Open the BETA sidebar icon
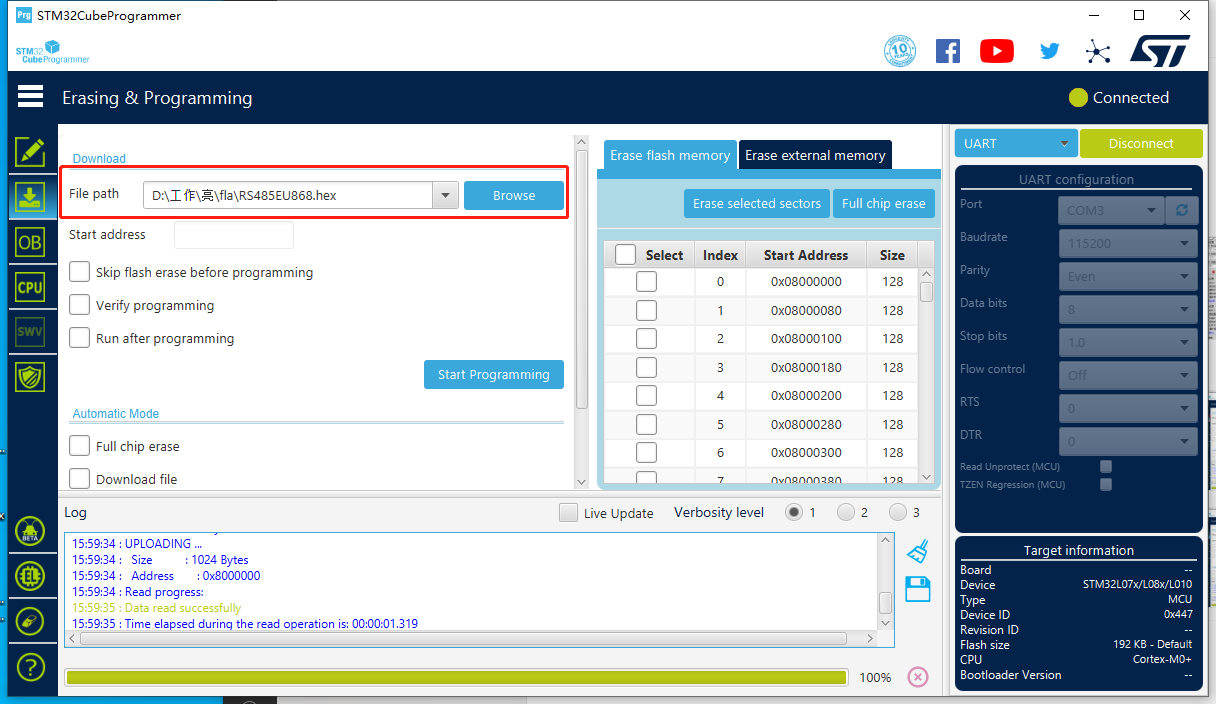The width and height of the screenshot is (1216, 704). click(30, 531)
